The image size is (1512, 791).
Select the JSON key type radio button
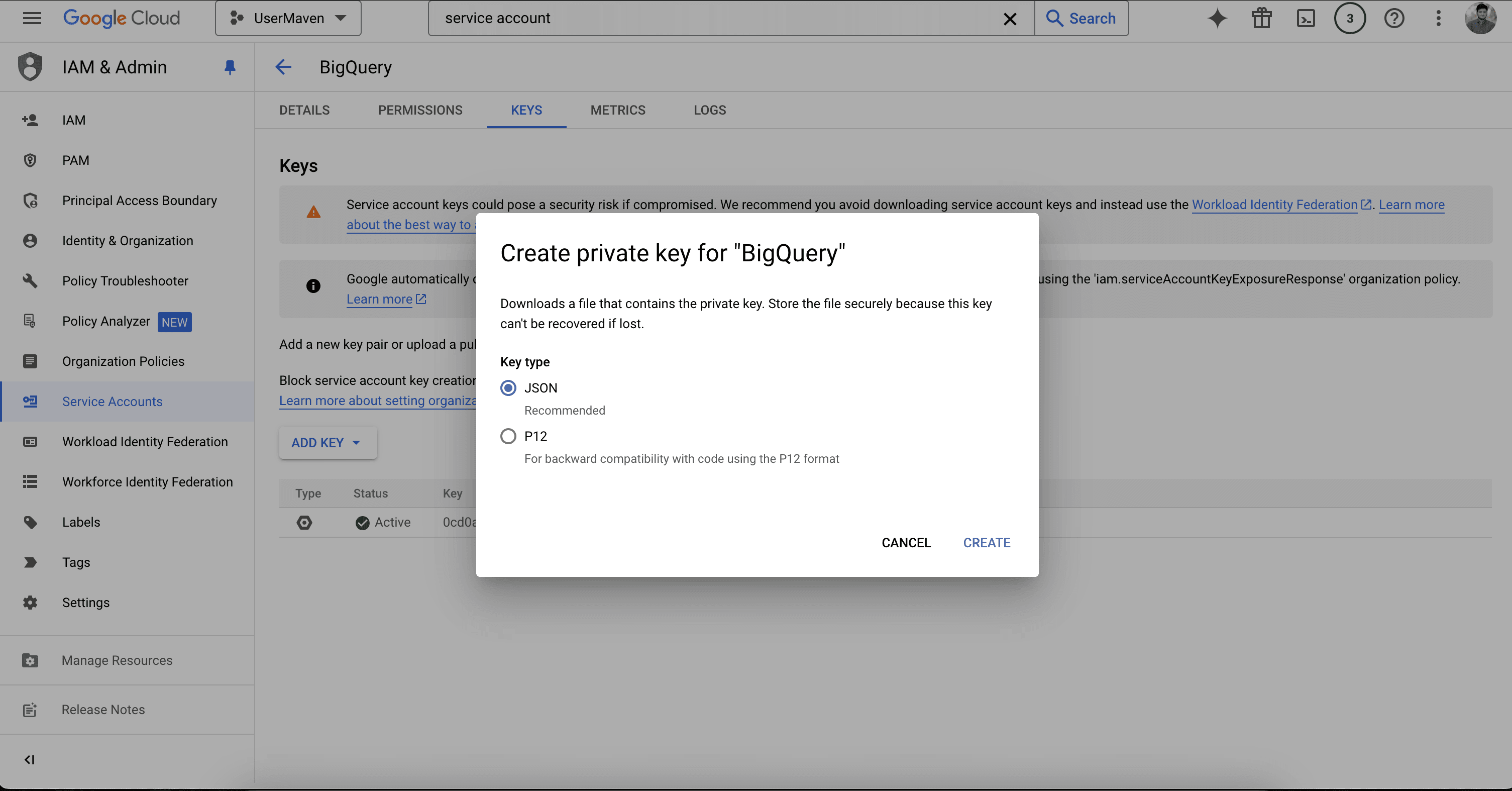(508, 388)
